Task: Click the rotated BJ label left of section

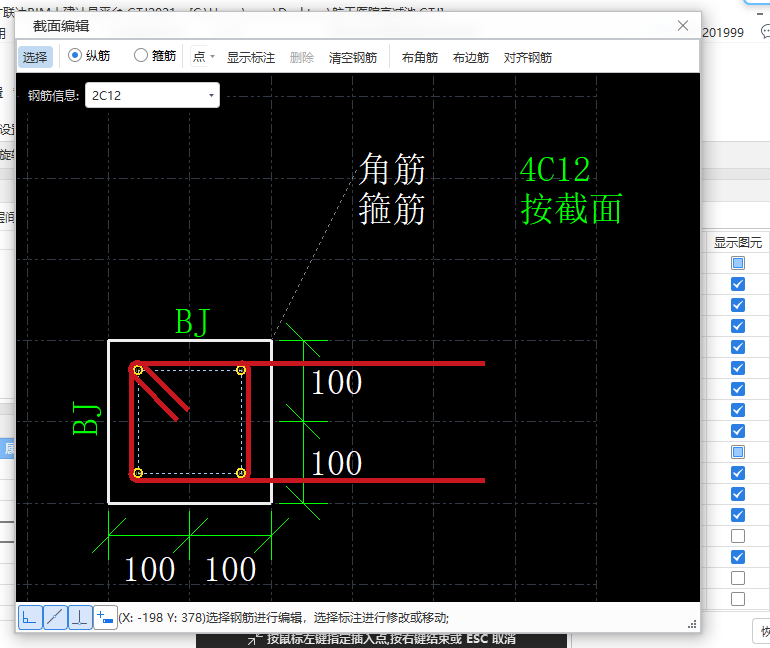Action: tap(86, 418)
